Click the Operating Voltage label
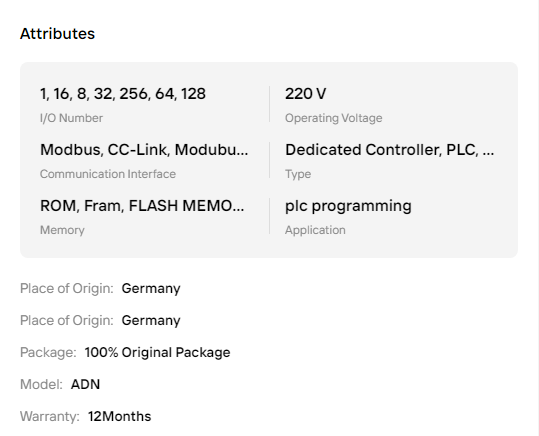Screen dimensions: 539x436 pos(333,118)
